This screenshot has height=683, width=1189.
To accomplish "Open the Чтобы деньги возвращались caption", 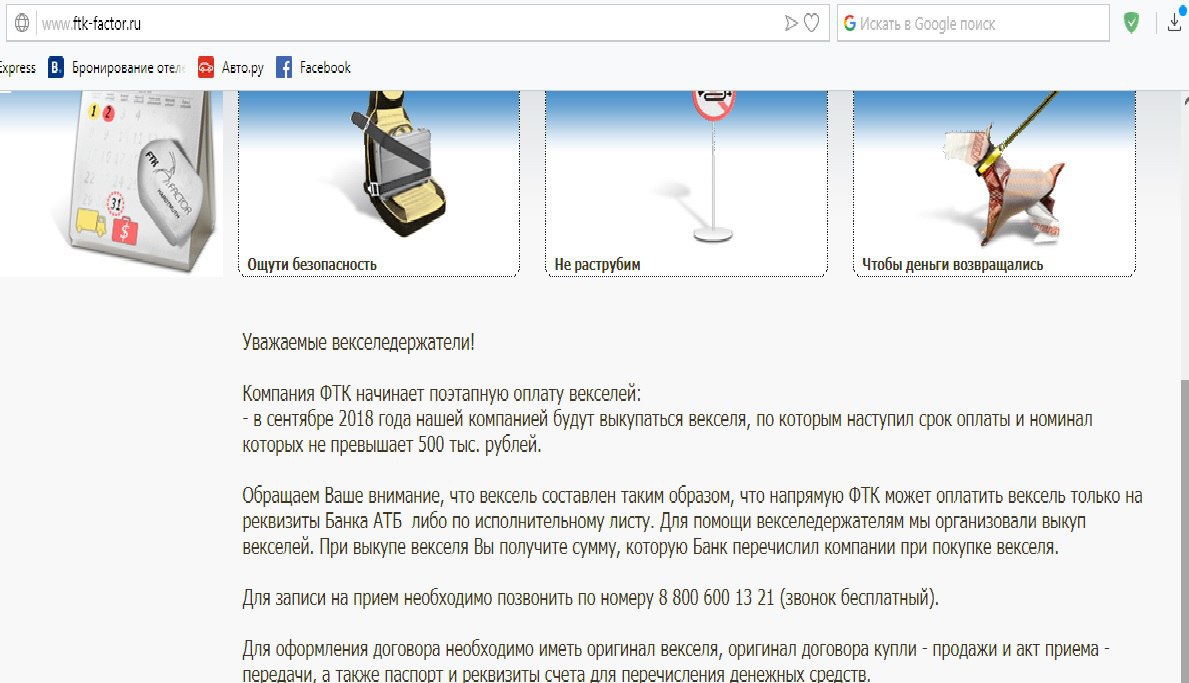I will point(952,265).
